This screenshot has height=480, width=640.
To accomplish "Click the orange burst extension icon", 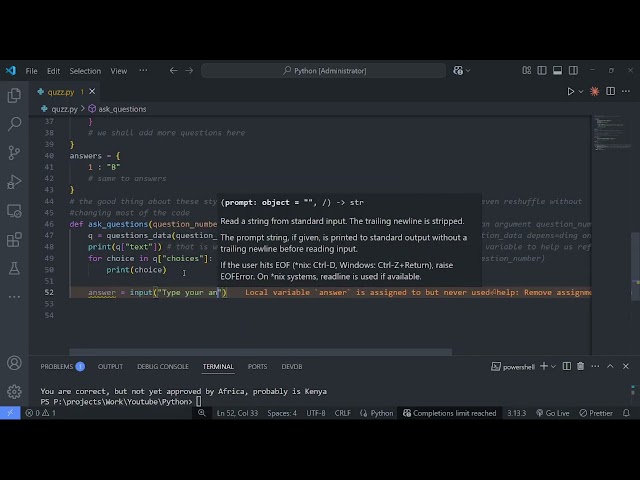I will [x=595, y=91].
